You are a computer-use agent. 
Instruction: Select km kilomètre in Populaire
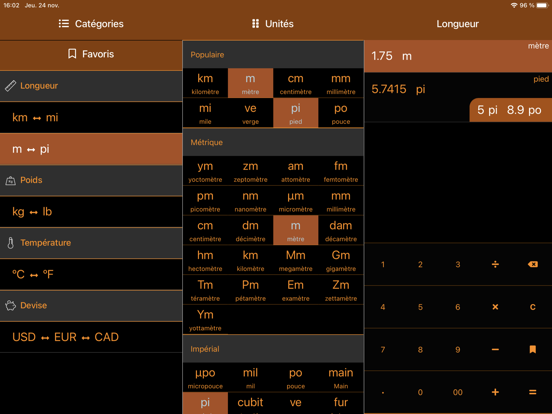pyautogui.click(x=205, y=83)
